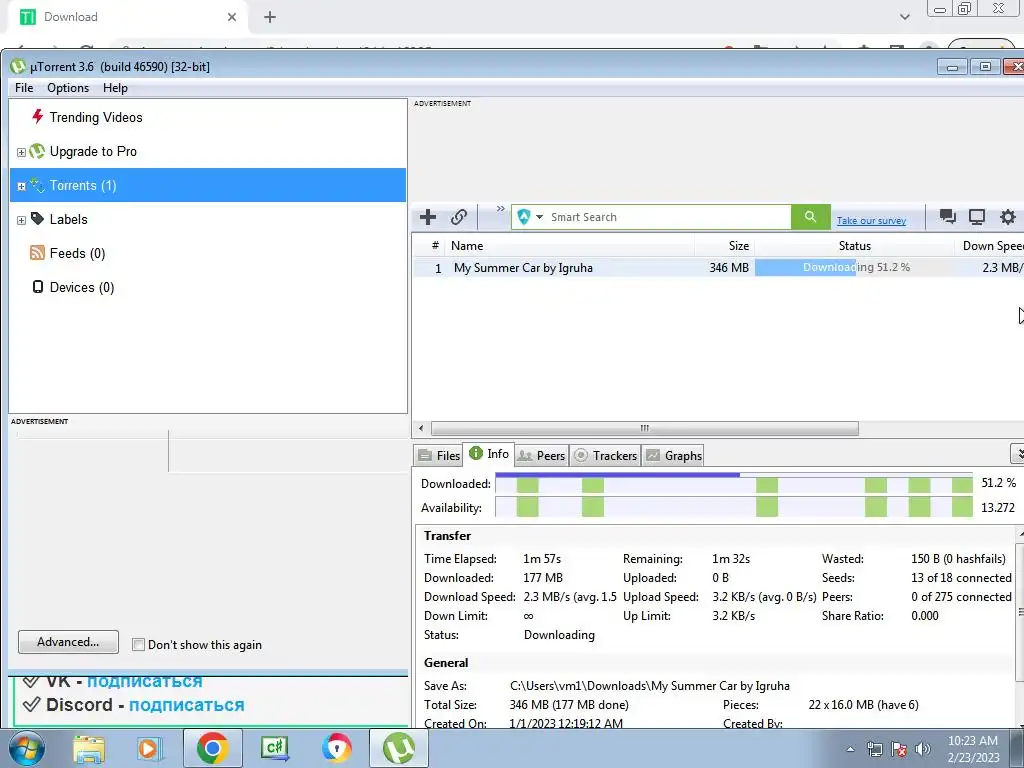
Task: Click the remote monitor toolbar icon
Action: click(977, 217)
